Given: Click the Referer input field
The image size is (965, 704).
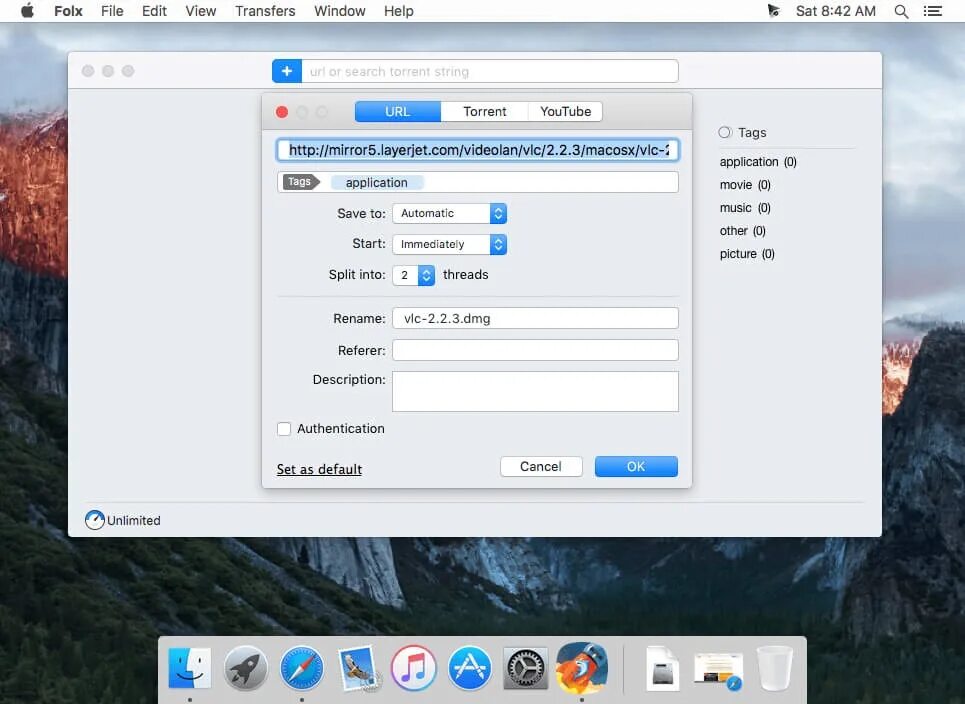Looking at the screenshot, I should tap(535, 350).
